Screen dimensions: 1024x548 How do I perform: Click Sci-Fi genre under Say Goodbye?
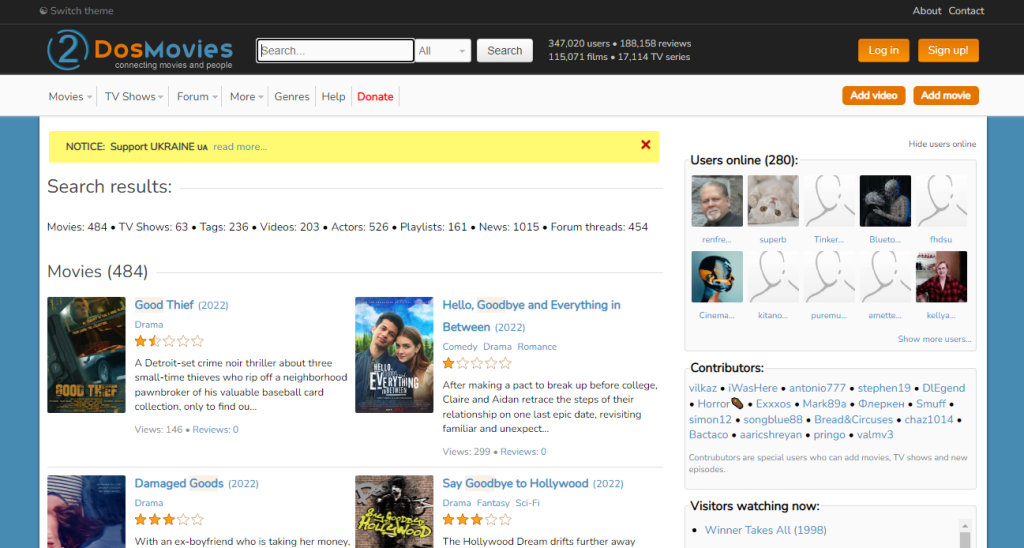528,503
